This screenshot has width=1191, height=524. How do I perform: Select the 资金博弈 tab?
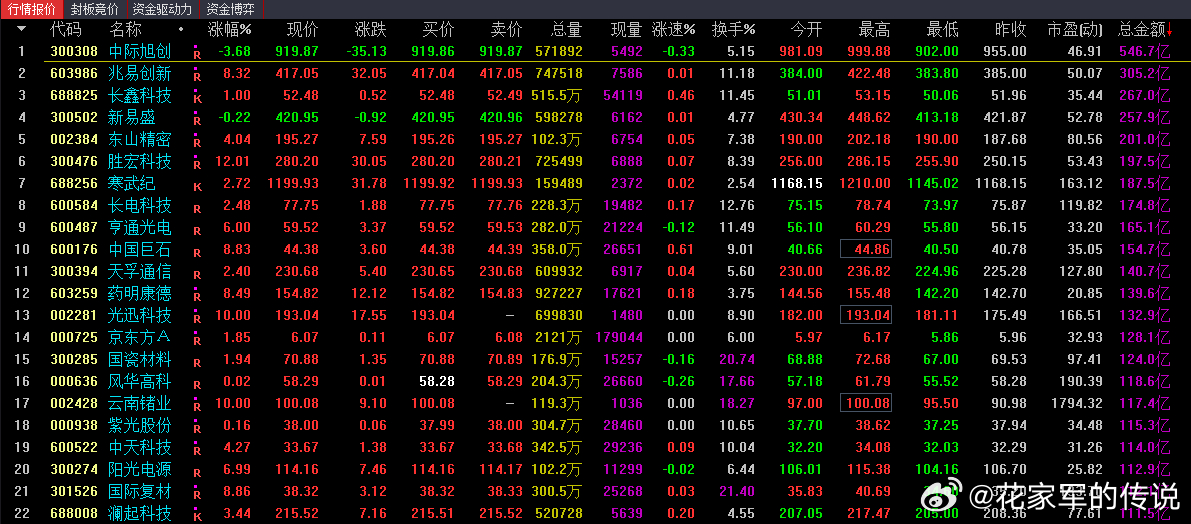[231, 9]
